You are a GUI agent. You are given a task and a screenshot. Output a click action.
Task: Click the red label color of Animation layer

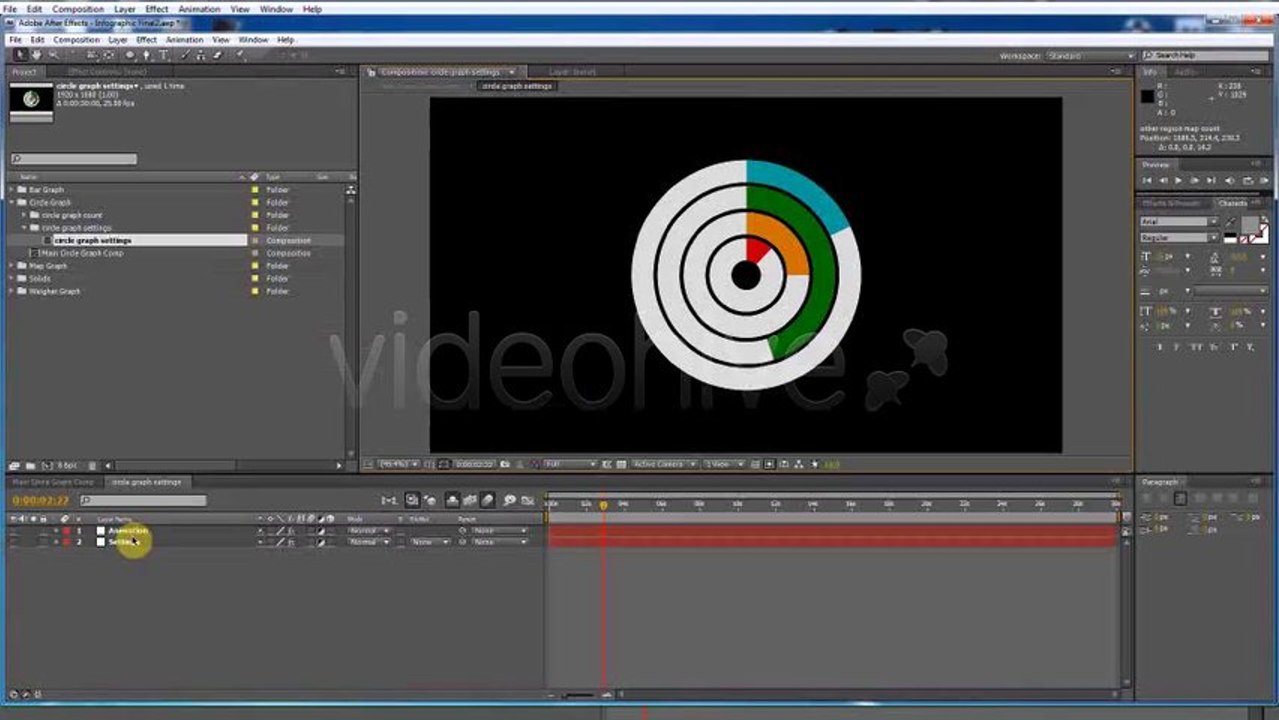pos(66,531)
